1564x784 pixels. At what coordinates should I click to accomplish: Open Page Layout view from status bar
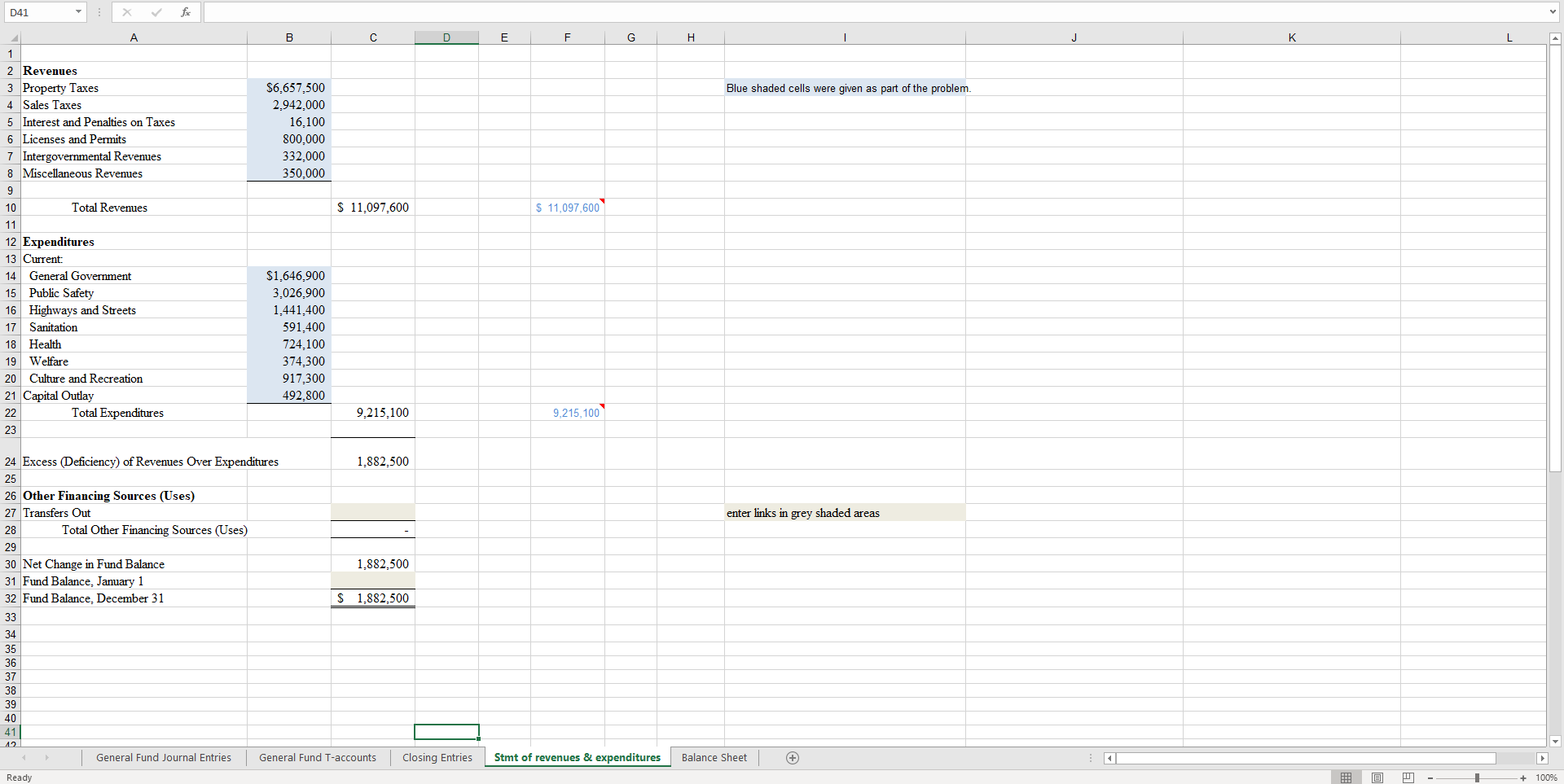point(1377,777)
